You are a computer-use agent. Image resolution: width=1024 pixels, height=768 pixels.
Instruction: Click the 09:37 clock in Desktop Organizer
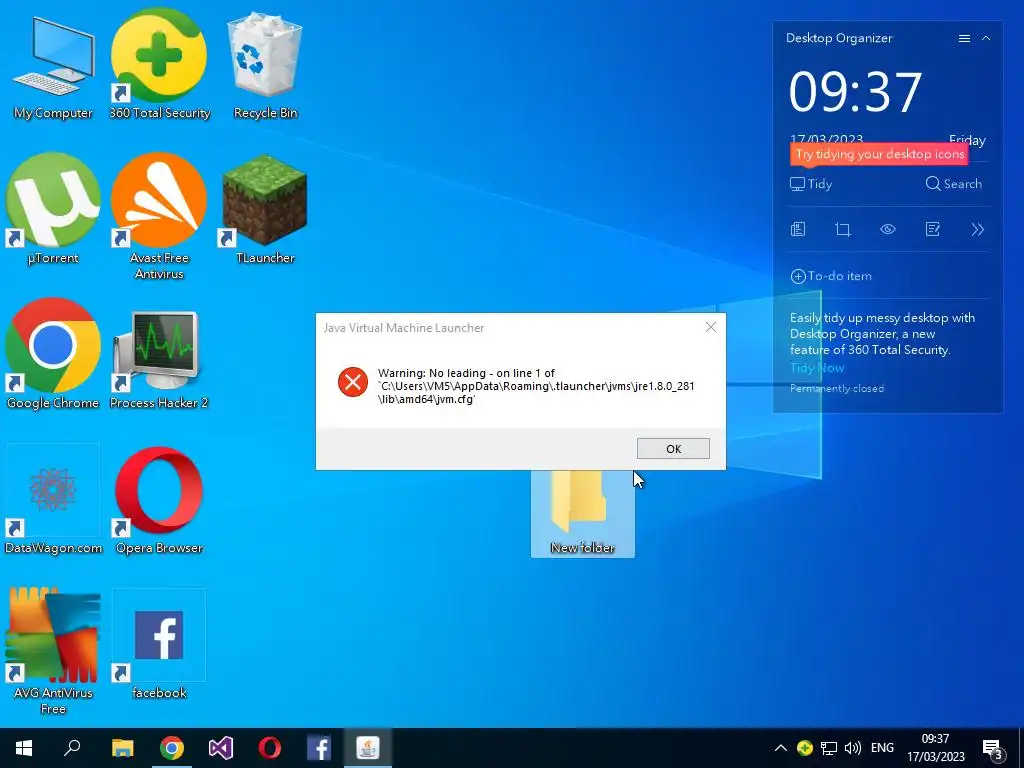(x=856, y=91)
